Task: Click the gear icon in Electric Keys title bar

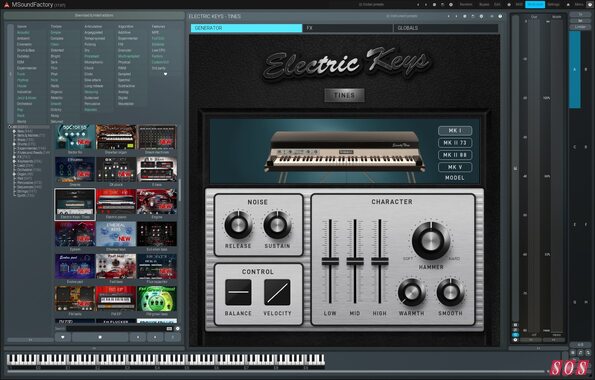Action: pyautogui.click(x=481, y=16)
